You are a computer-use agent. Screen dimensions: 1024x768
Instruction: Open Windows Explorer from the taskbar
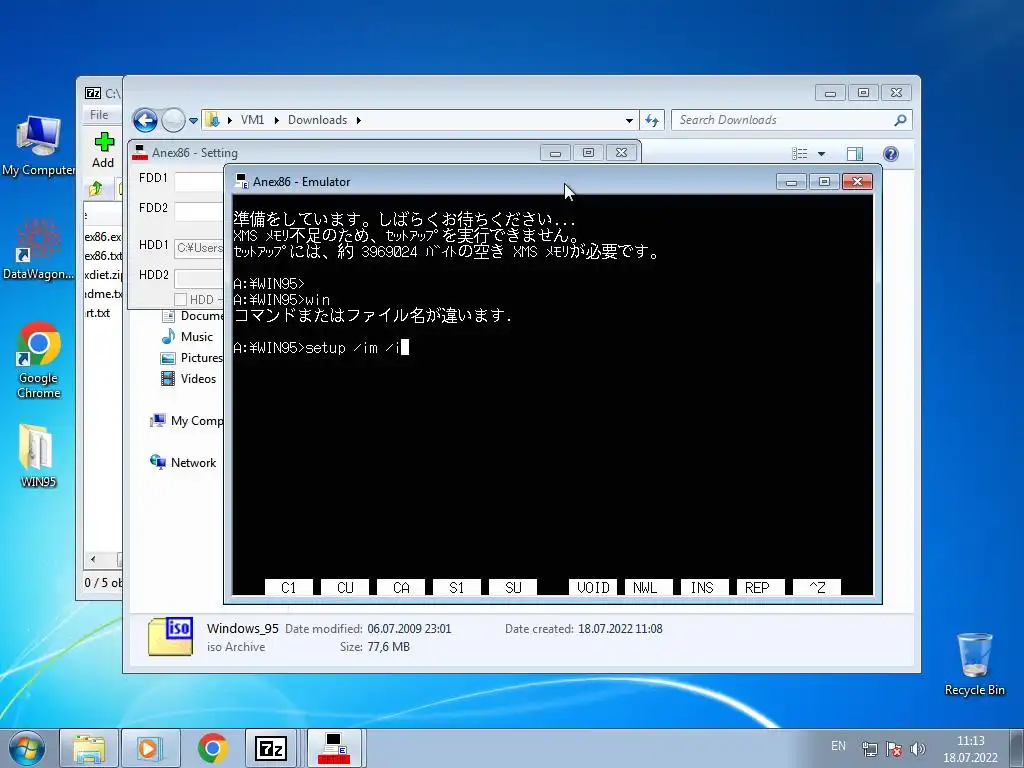click(x=89, y=748)
